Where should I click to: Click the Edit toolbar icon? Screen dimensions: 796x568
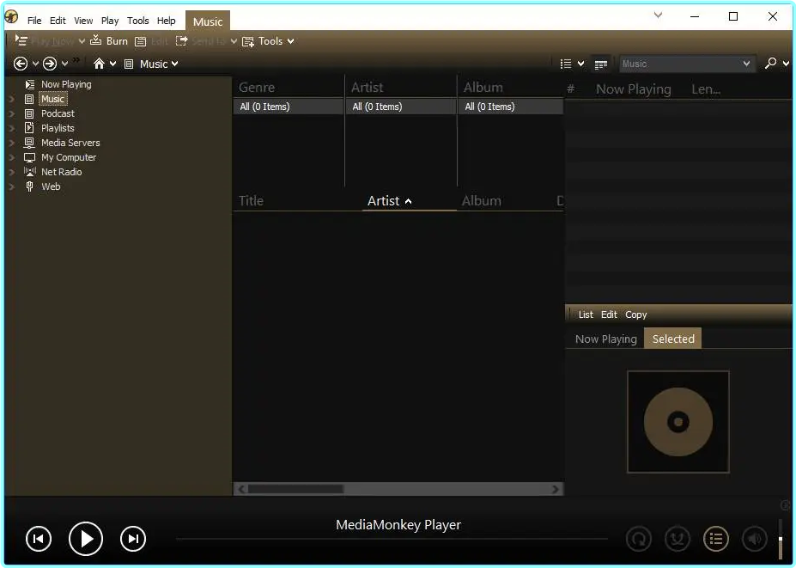pyautogui.click(x=141, y=42)
